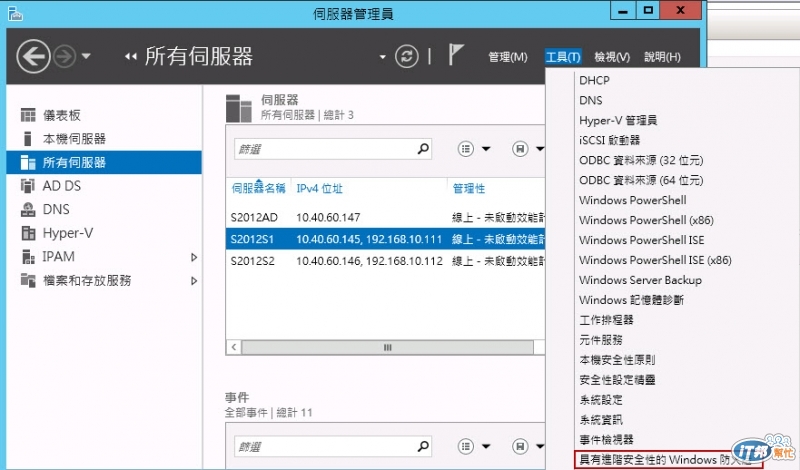
Task: Open the 管理(M) menu
Action: pos(508,57)
